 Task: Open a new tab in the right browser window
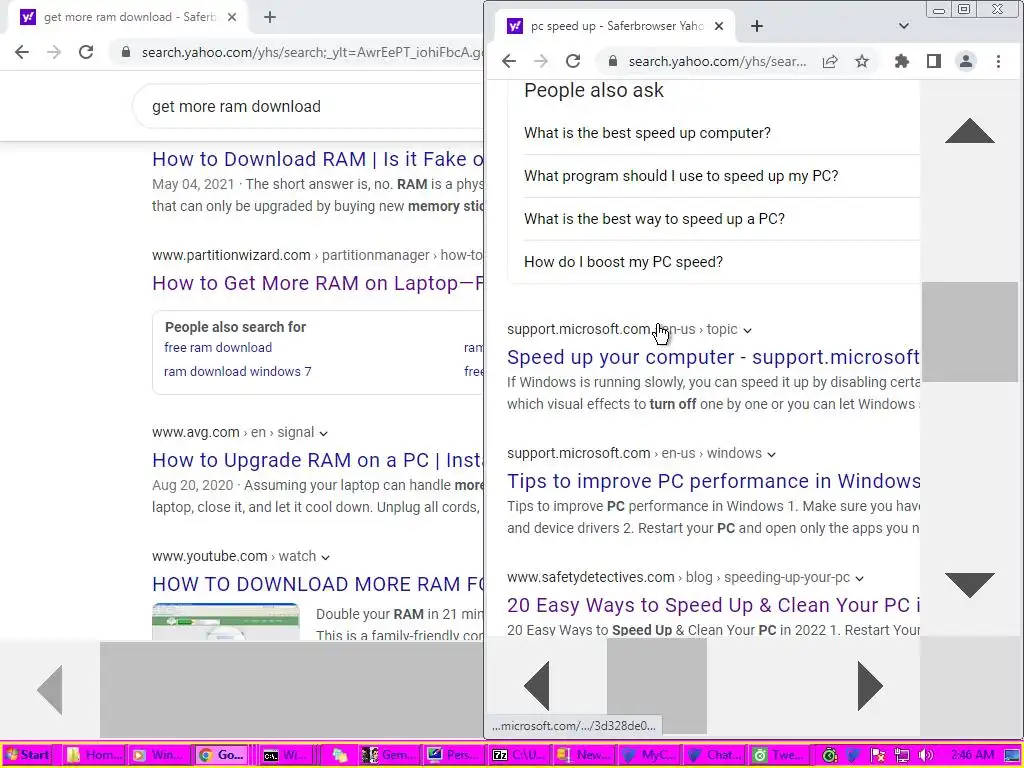[x=757, y=26]
